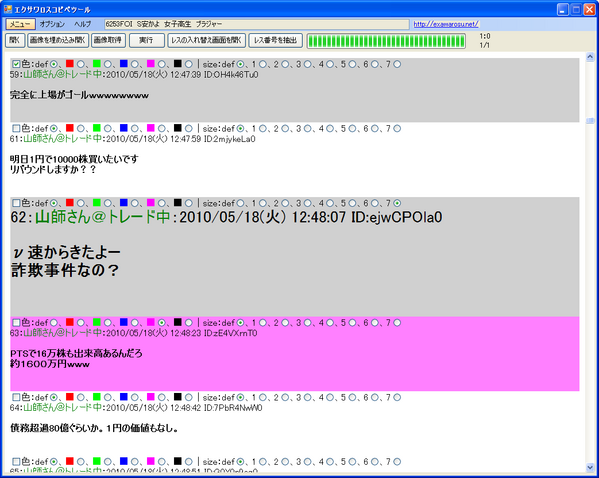Click the large text ν速からきたよー

(x=66, y=252)
